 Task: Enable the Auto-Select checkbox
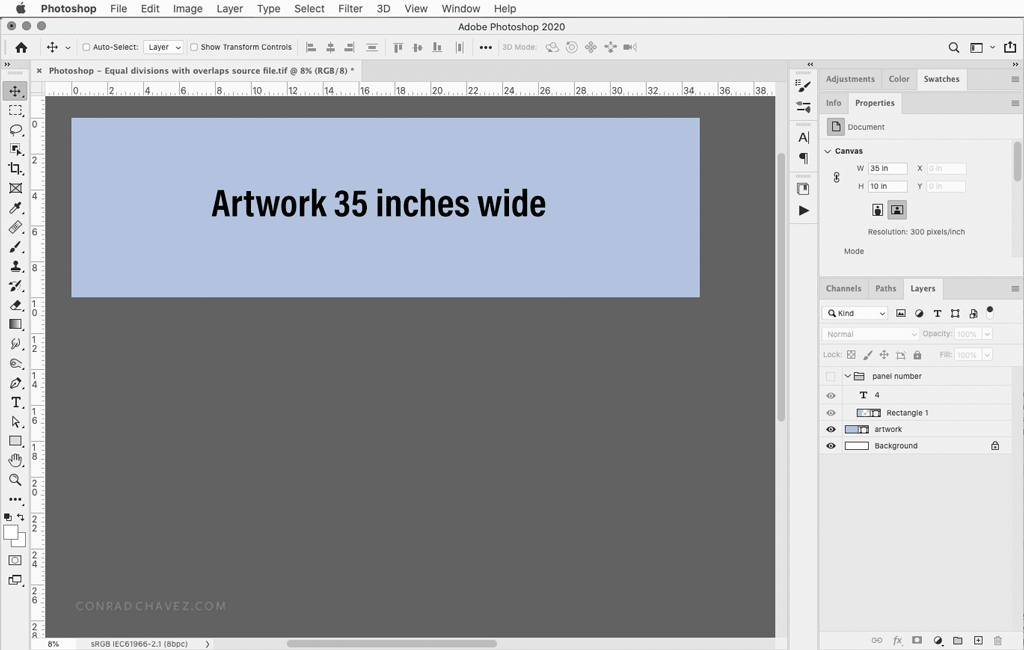86,47
